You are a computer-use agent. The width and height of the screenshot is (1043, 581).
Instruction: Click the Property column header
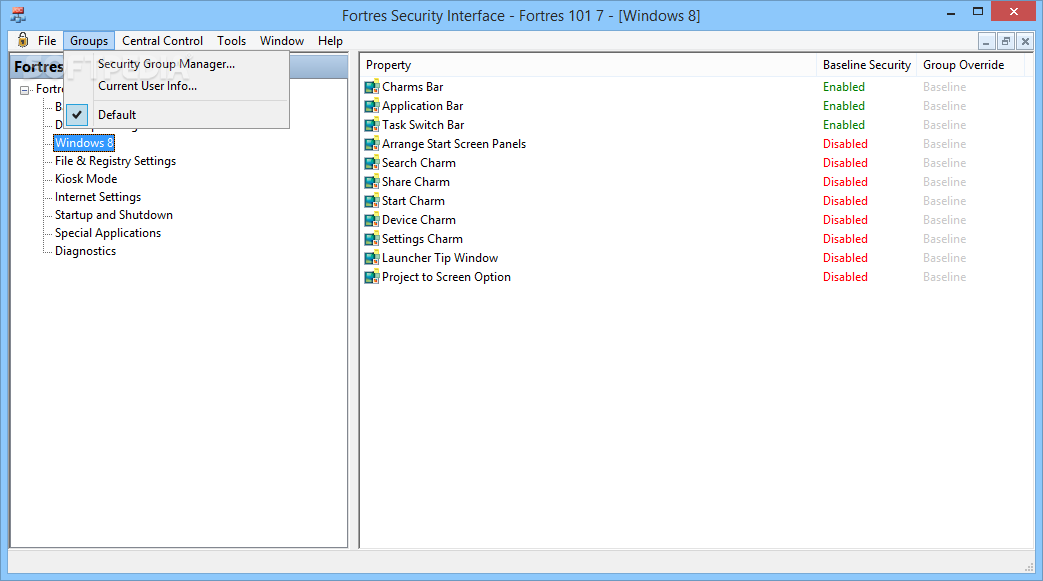[588, 65]
